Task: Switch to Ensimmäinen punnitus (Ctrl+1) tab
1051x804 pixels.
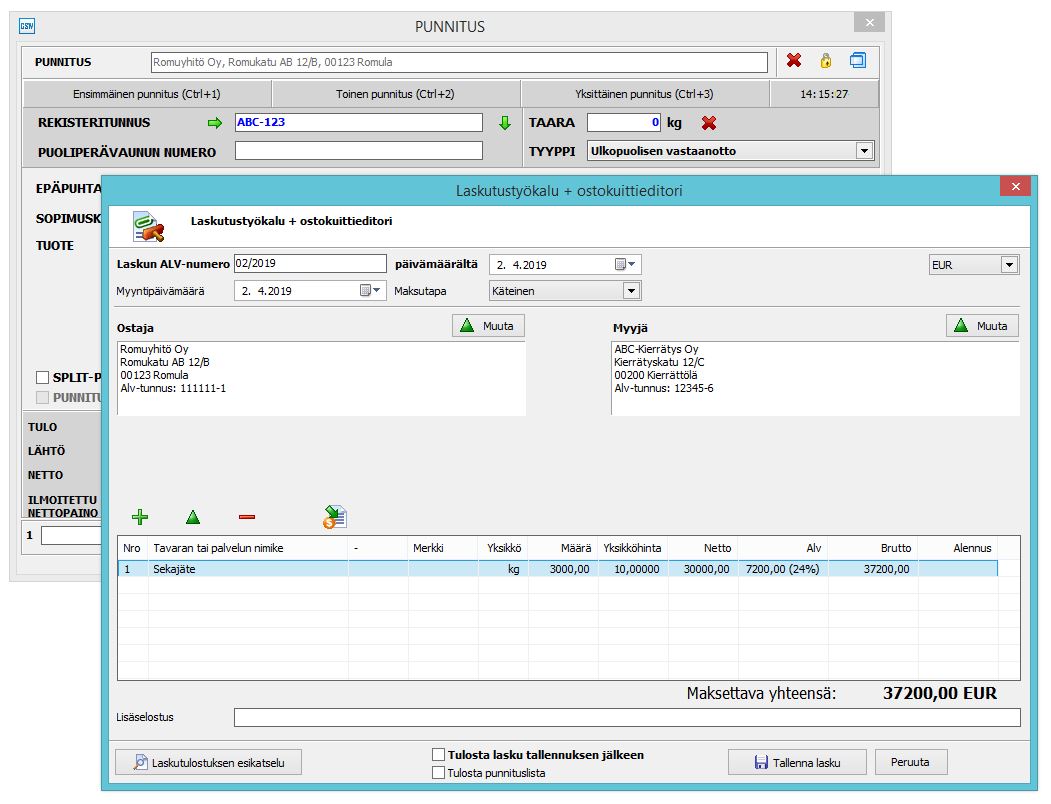Action: [x=147, y=94]
